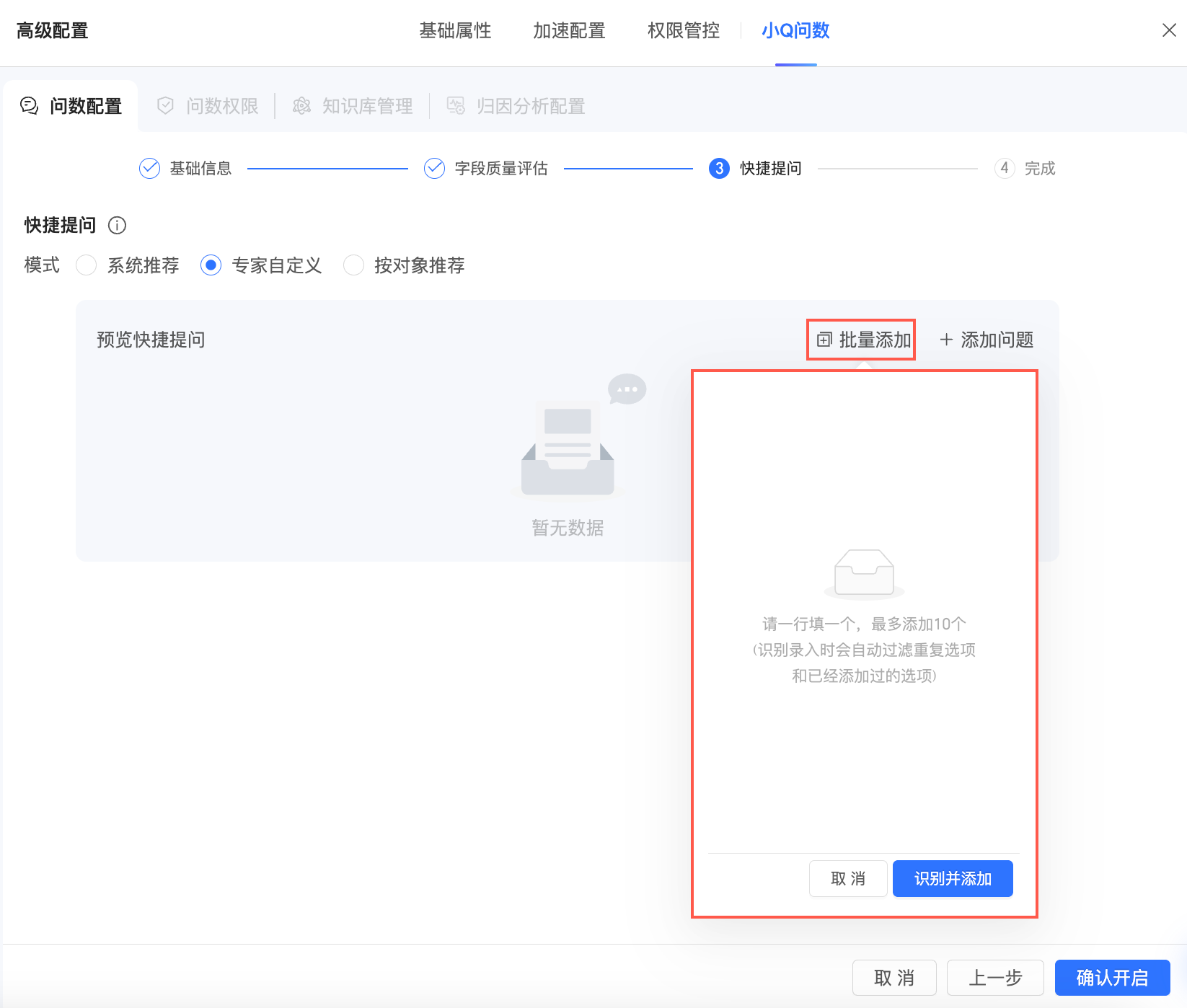Click the step 4 完成 number circle
Screen dimensions: 1187x1008
click(x=1005, y=168)
